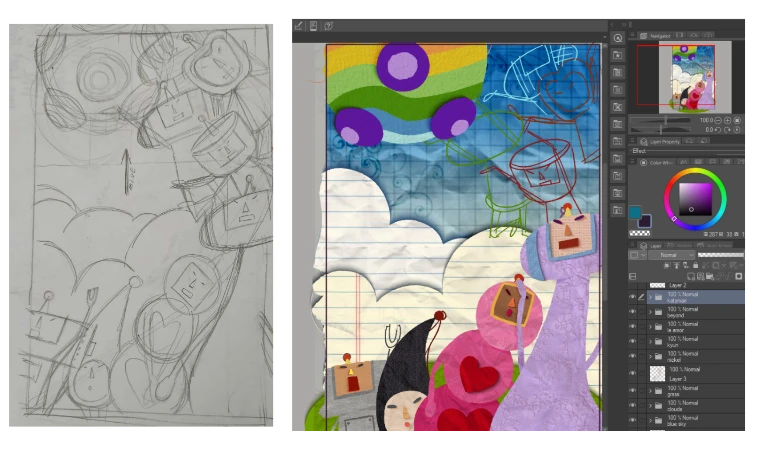Click the zoom out minus button in Navigator

tap(718, 120)
